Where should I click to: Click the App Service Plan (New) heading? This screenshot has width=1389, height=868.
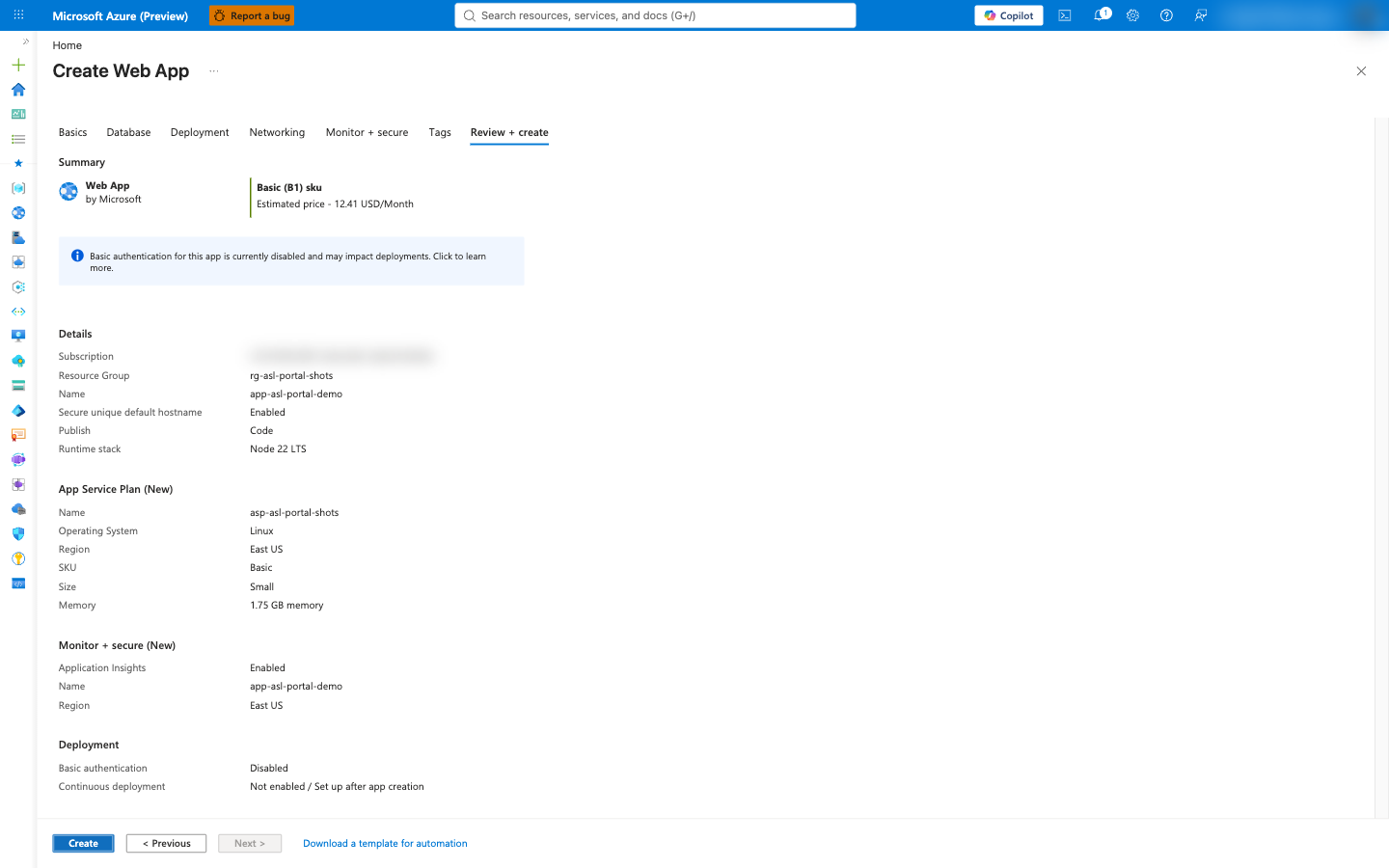coord(116,489)
